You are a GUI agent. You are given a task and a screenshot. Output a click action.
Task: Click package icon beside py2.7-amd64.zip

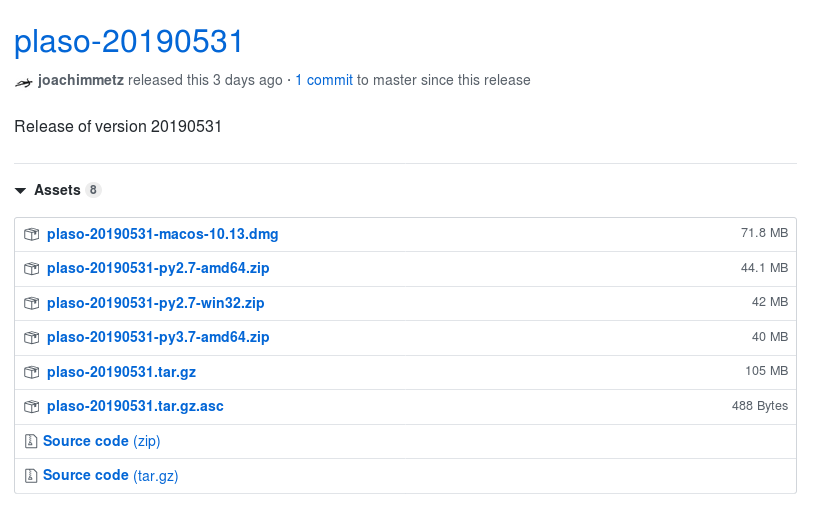[x=31, y=269]
